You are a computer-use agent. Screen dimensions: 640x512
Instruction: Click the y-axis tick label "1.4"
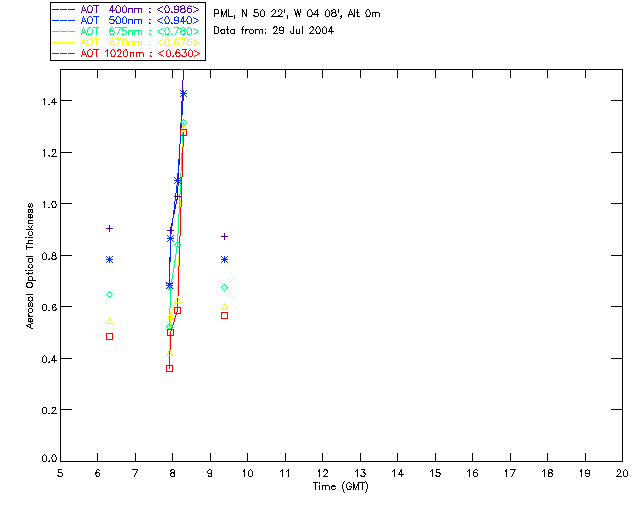coord(49,101)
